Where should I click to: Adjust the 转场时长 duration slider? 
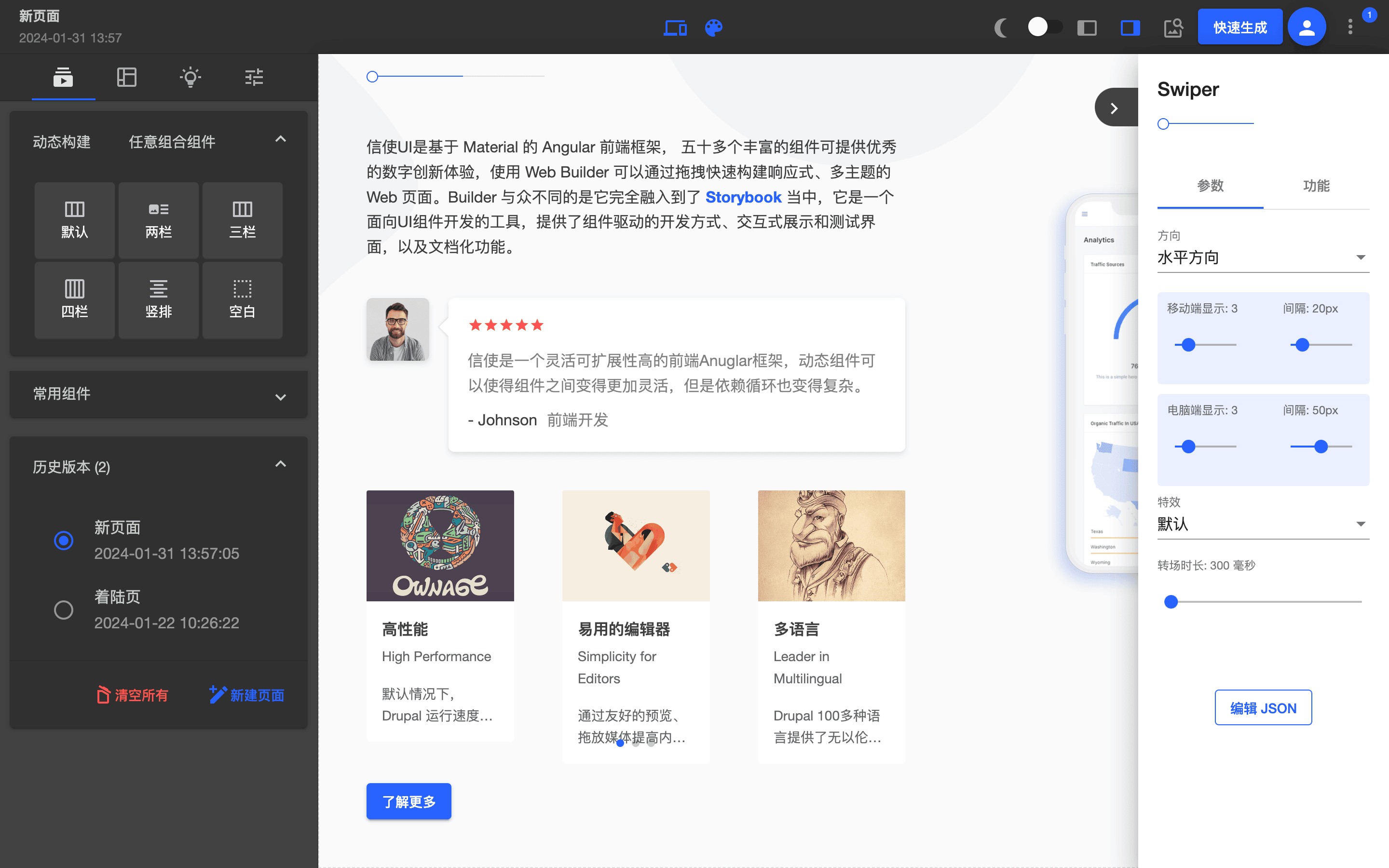click(1171, 602)
